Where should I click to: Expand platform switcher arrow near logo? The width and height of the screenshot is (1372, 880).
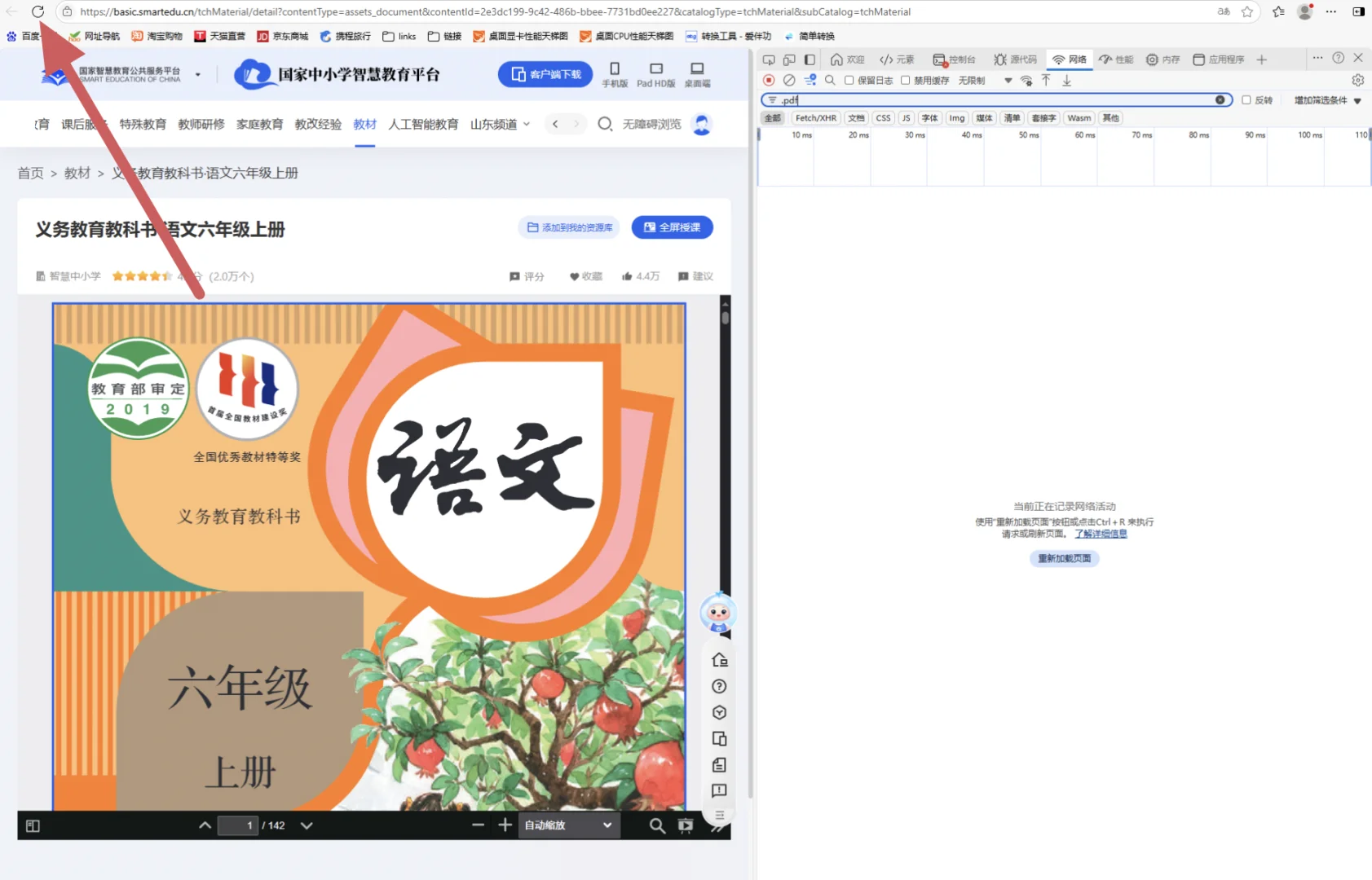click(197, 74)
